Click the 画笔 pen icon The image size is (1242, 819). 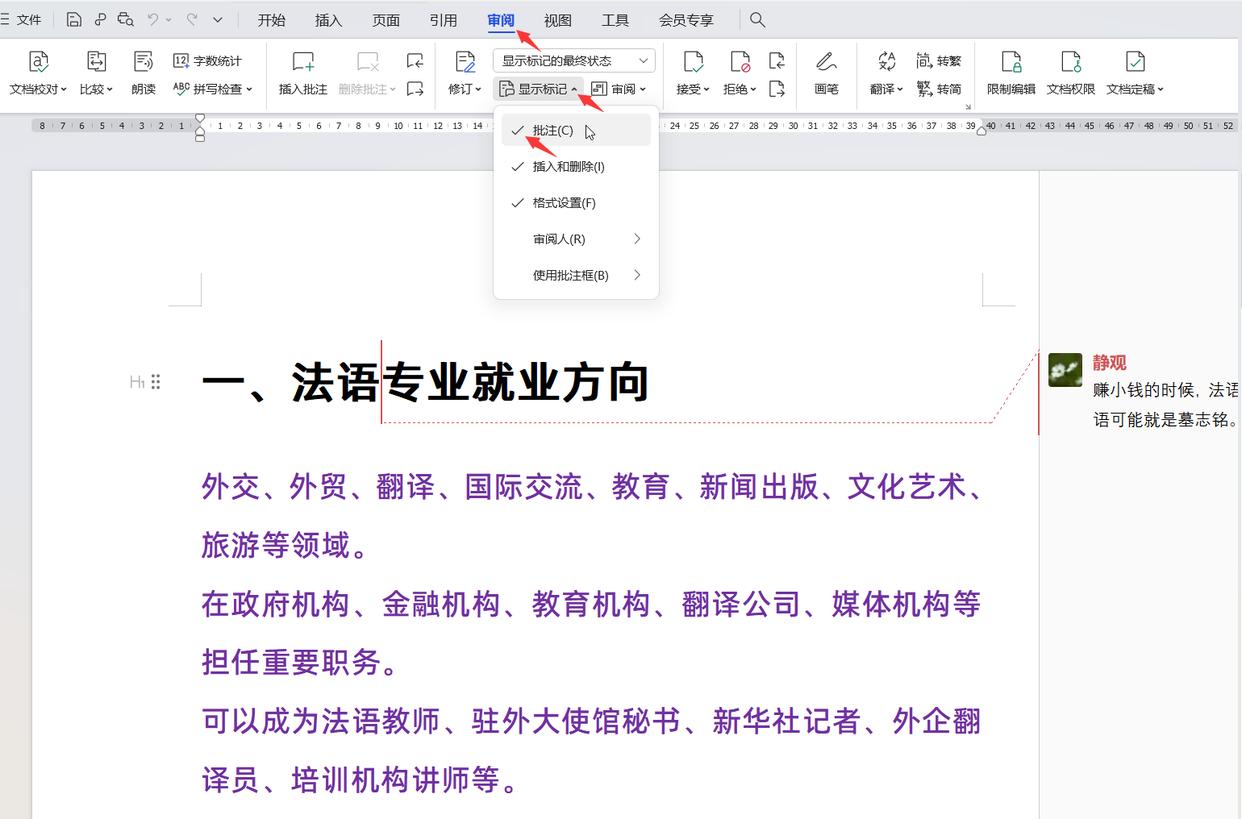[826, 62]
